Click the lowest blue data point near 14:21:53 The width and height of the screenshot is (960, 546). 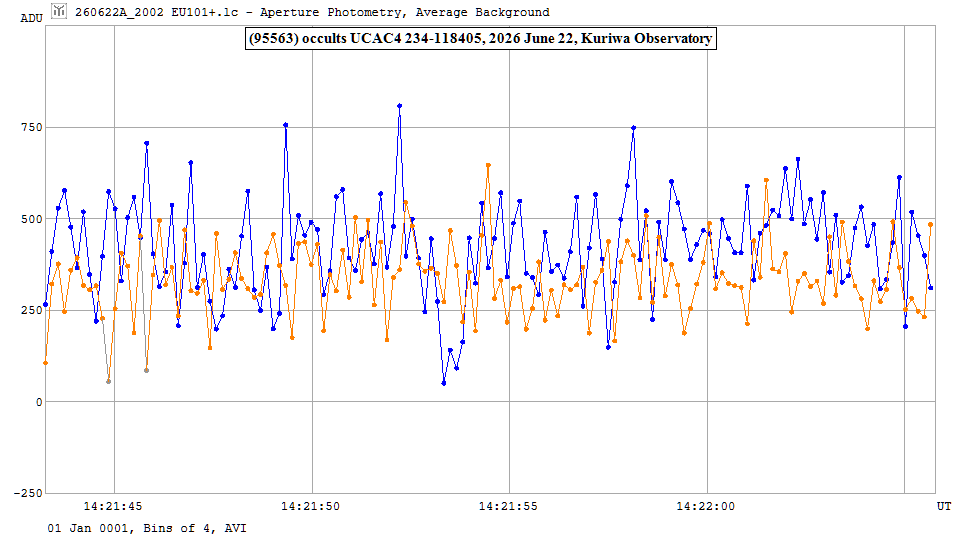pos(444,383)
